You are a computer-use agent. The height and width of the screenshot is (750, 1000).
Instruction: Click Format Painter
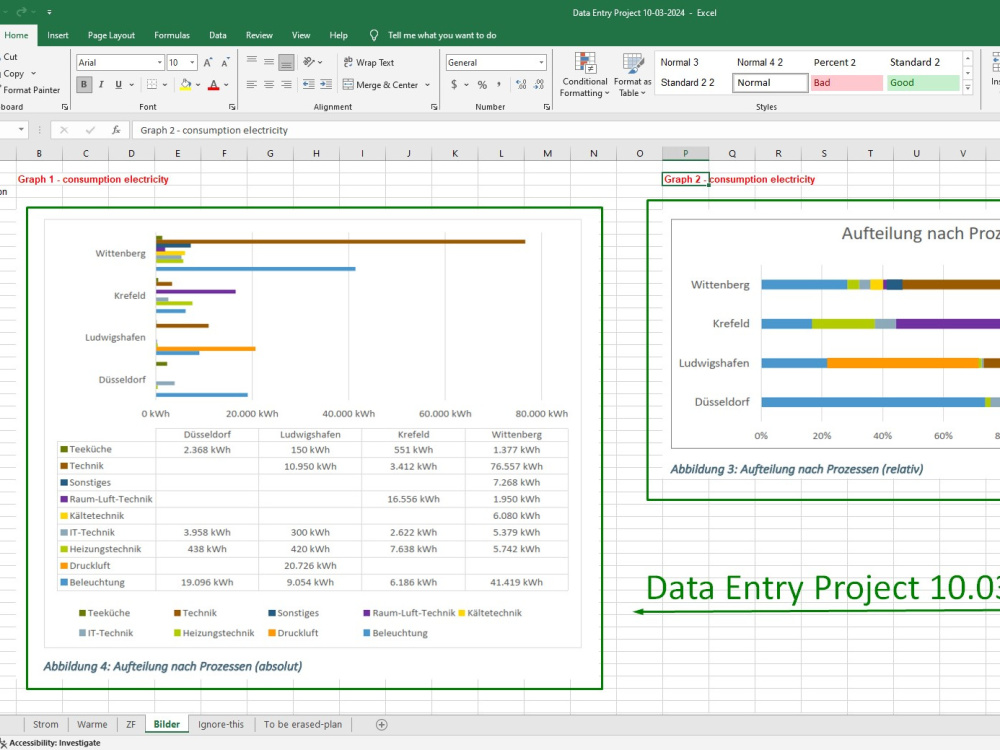(x=30, y=90)
